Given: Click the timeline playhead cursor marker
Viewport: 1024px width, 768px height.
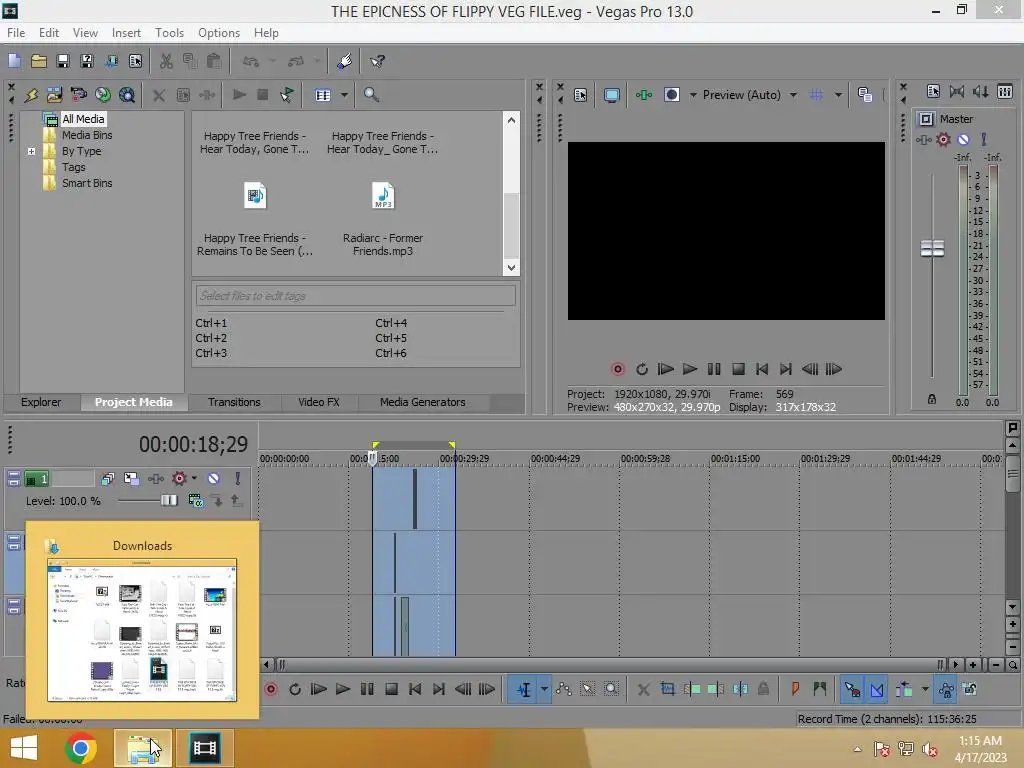Looking at the screenshot, I should pyautogui.click(x=372, y=458).
